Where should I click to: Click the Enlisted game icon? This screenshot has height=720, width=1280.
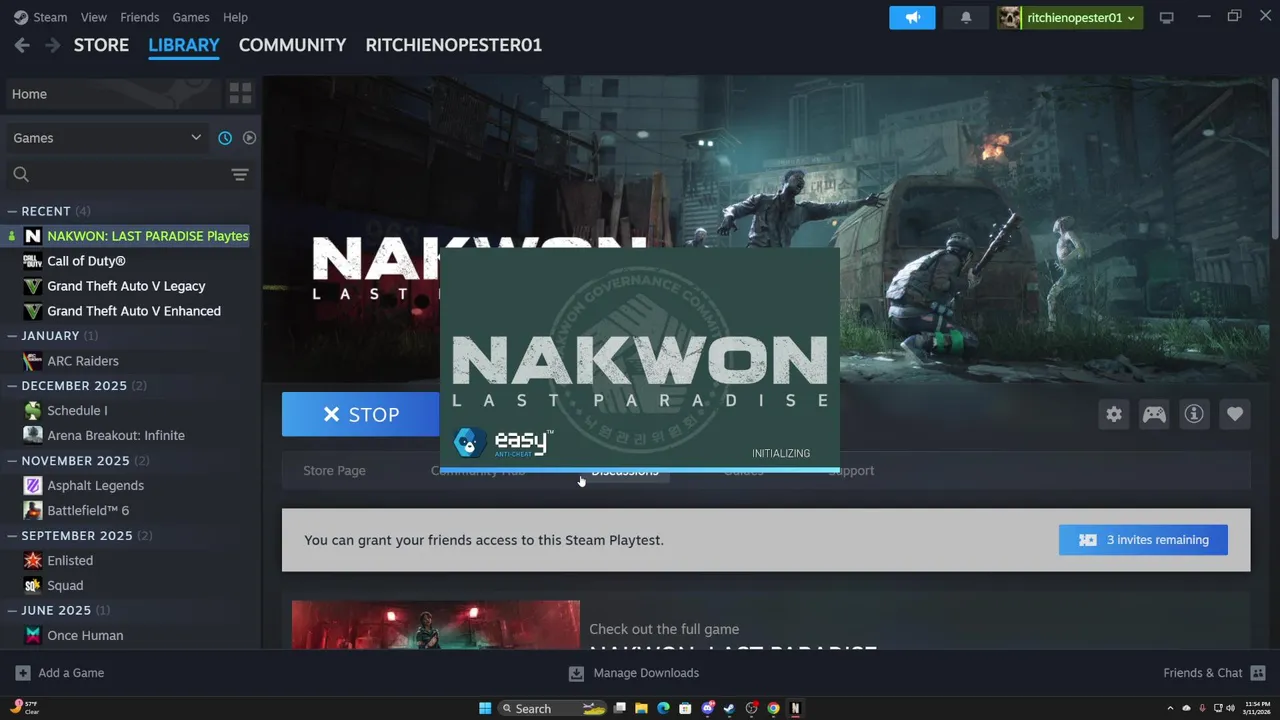(x=33, y=561)
